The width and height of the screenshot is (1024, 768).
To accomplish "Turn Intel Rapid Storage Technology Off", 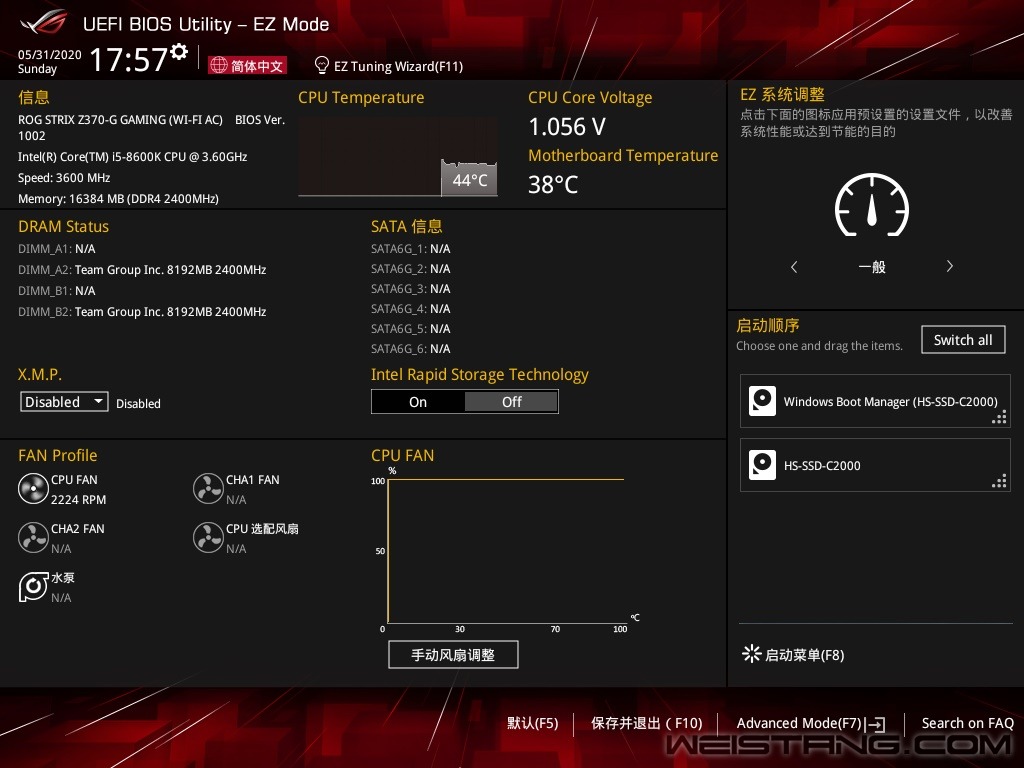I will [x=511, y=402].
